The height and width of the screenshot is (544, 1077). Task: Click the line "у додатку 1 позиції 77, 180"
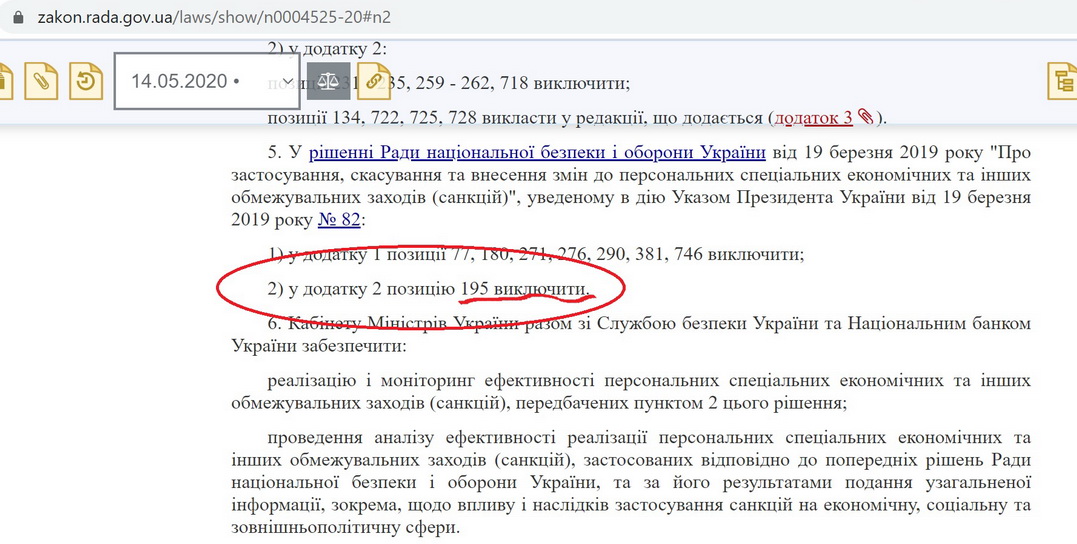536,254
